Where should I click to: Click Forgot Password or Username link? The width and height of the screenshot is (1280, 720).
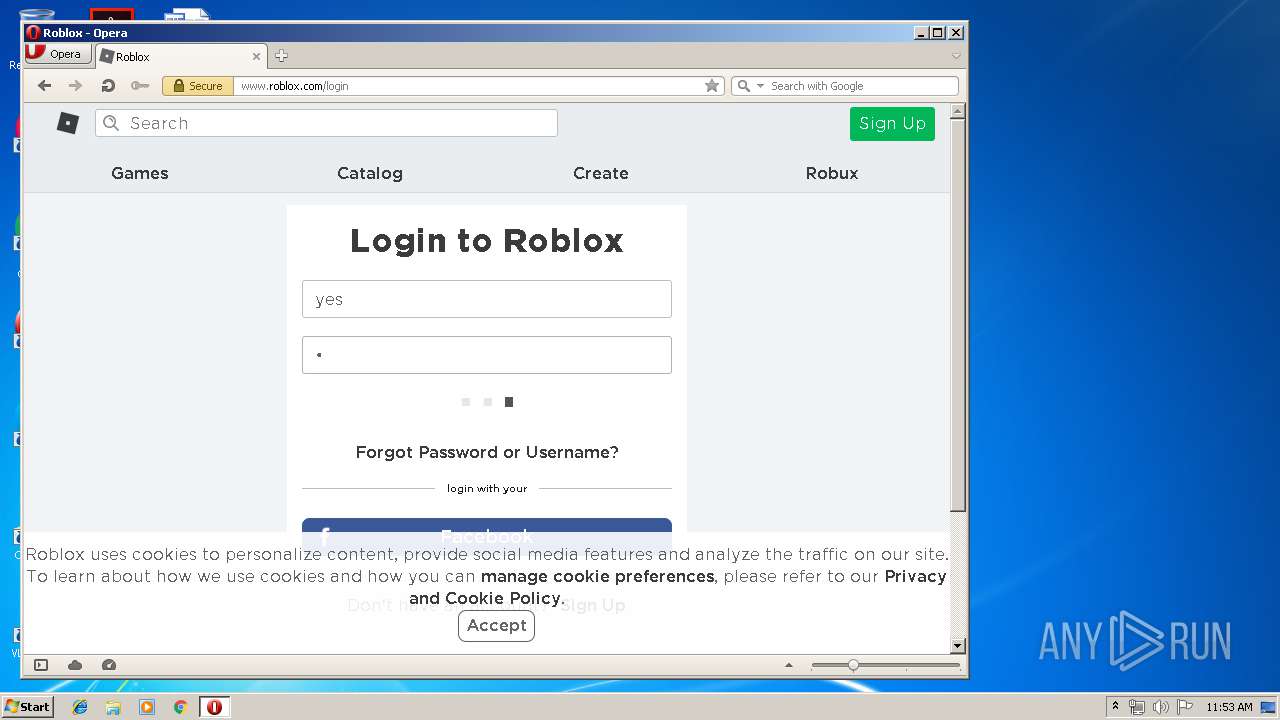487,453
